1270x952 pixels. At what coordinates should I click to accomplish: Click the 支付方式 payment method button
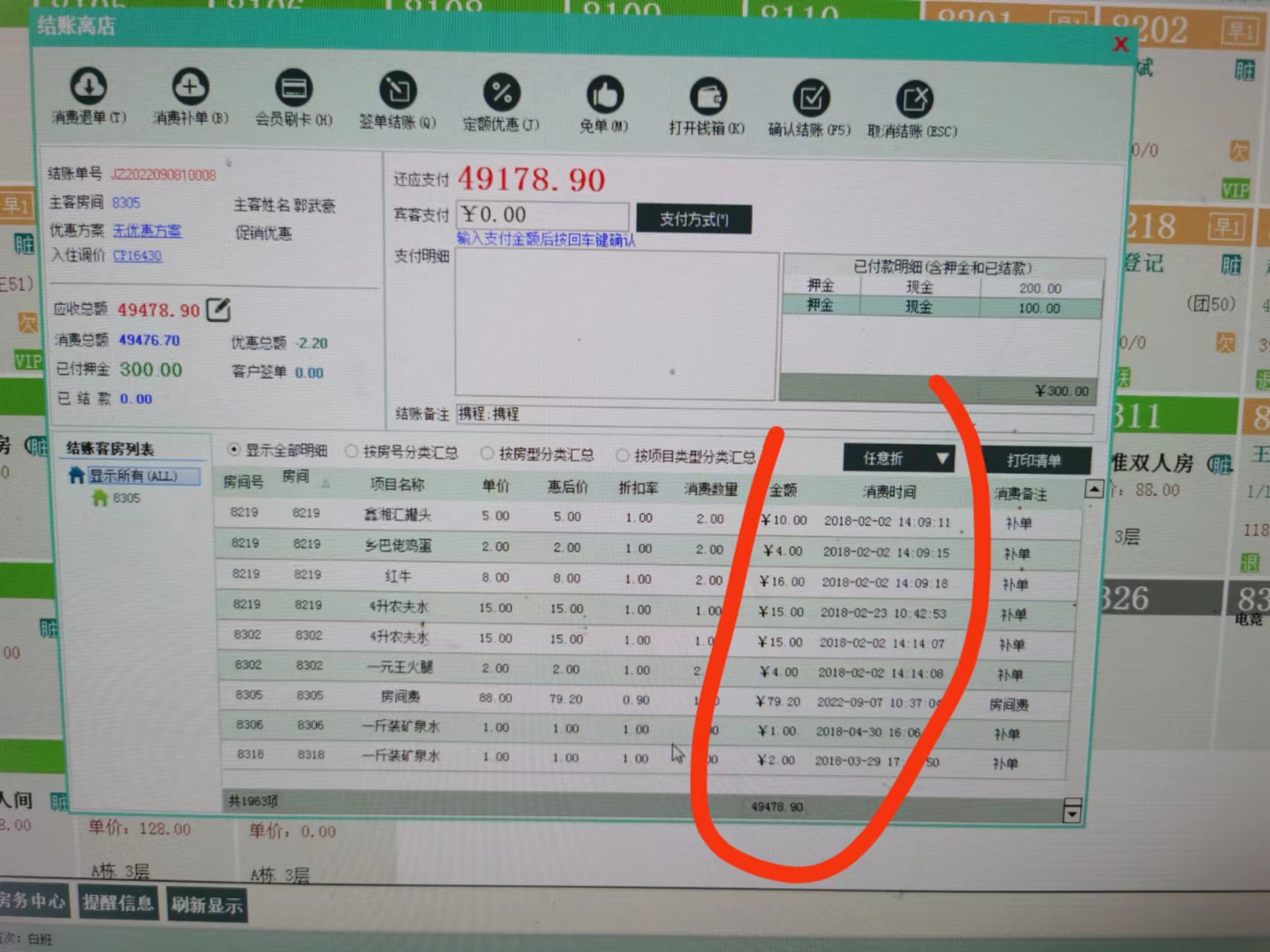tap(694, 219)
